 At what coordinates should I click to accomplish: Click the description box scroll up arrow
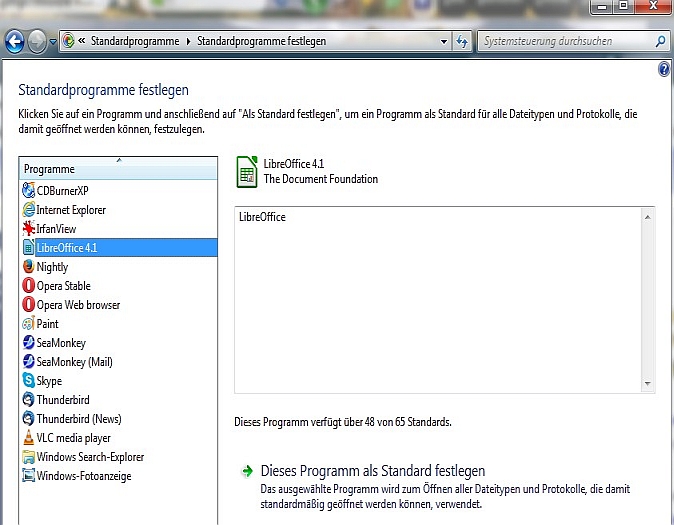pos(647,217)
